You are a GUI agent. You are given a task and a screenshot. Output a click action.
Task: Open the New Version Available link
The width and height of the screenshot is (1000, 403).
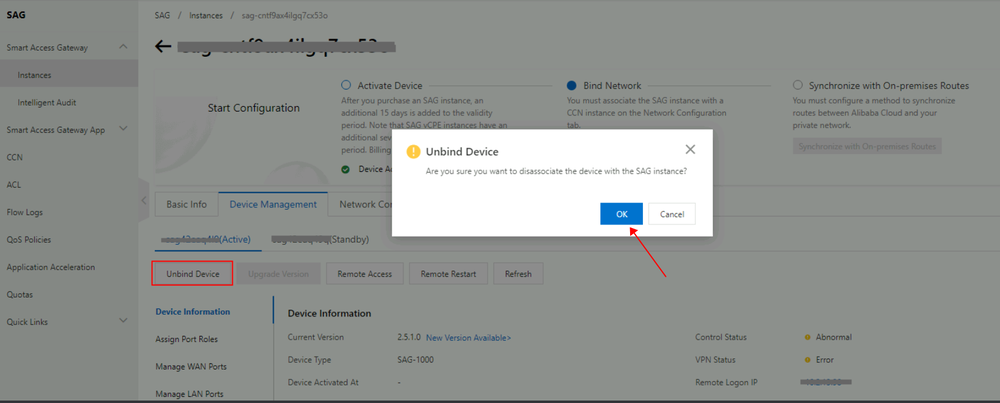click(468, 337)
